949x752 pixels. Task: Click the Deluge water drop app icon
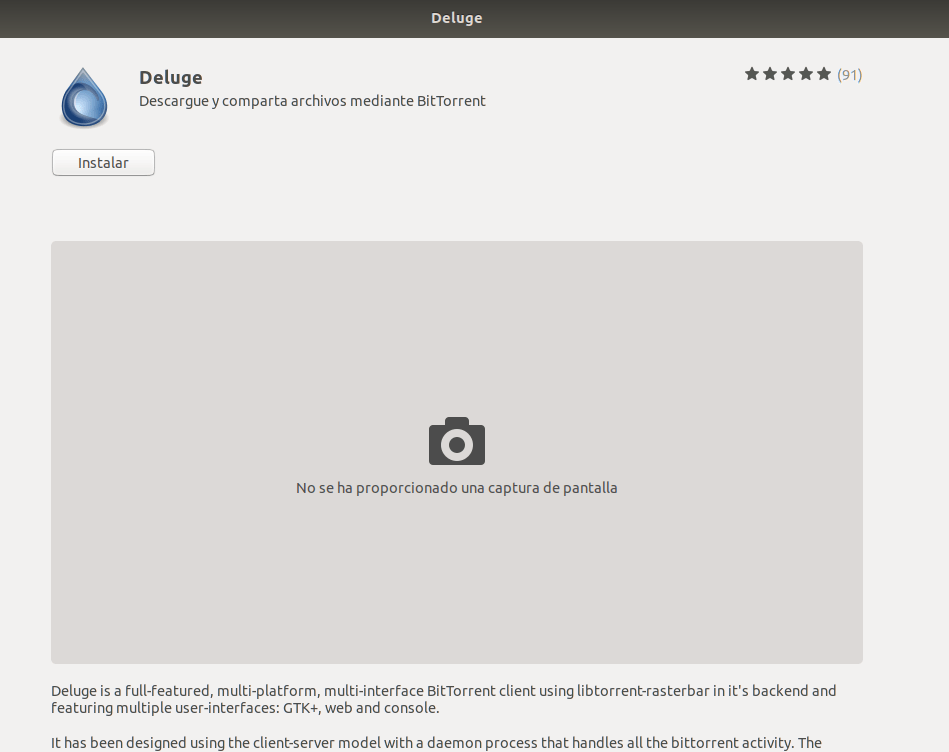[84, 98]
